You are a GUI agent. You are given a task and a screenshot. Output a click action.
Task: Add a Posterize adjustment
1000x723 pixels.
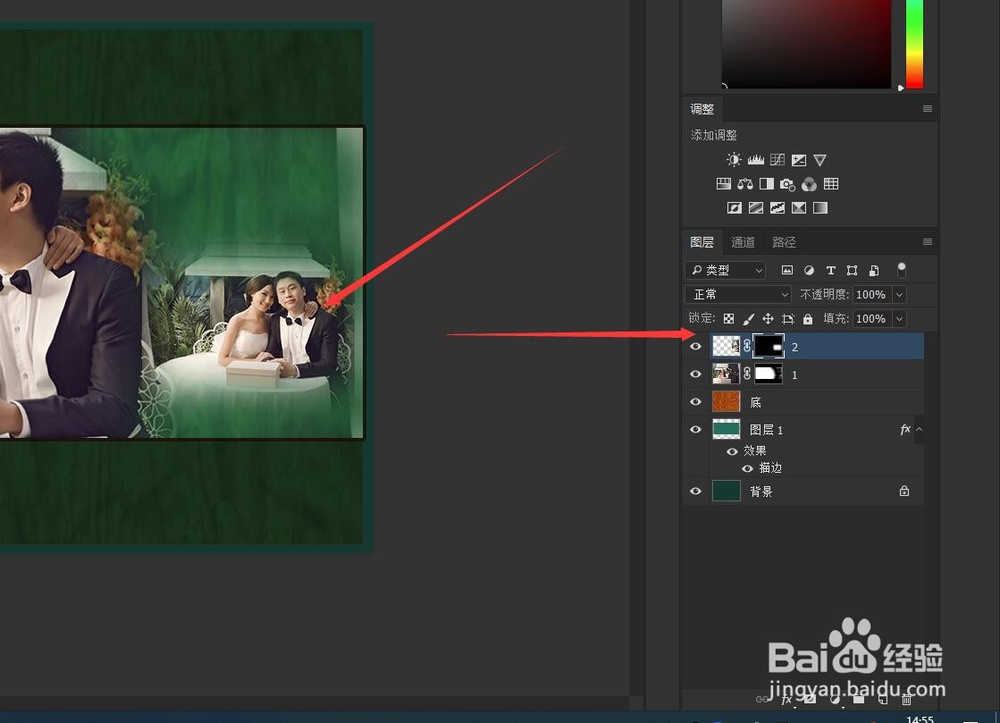[756, 207]
